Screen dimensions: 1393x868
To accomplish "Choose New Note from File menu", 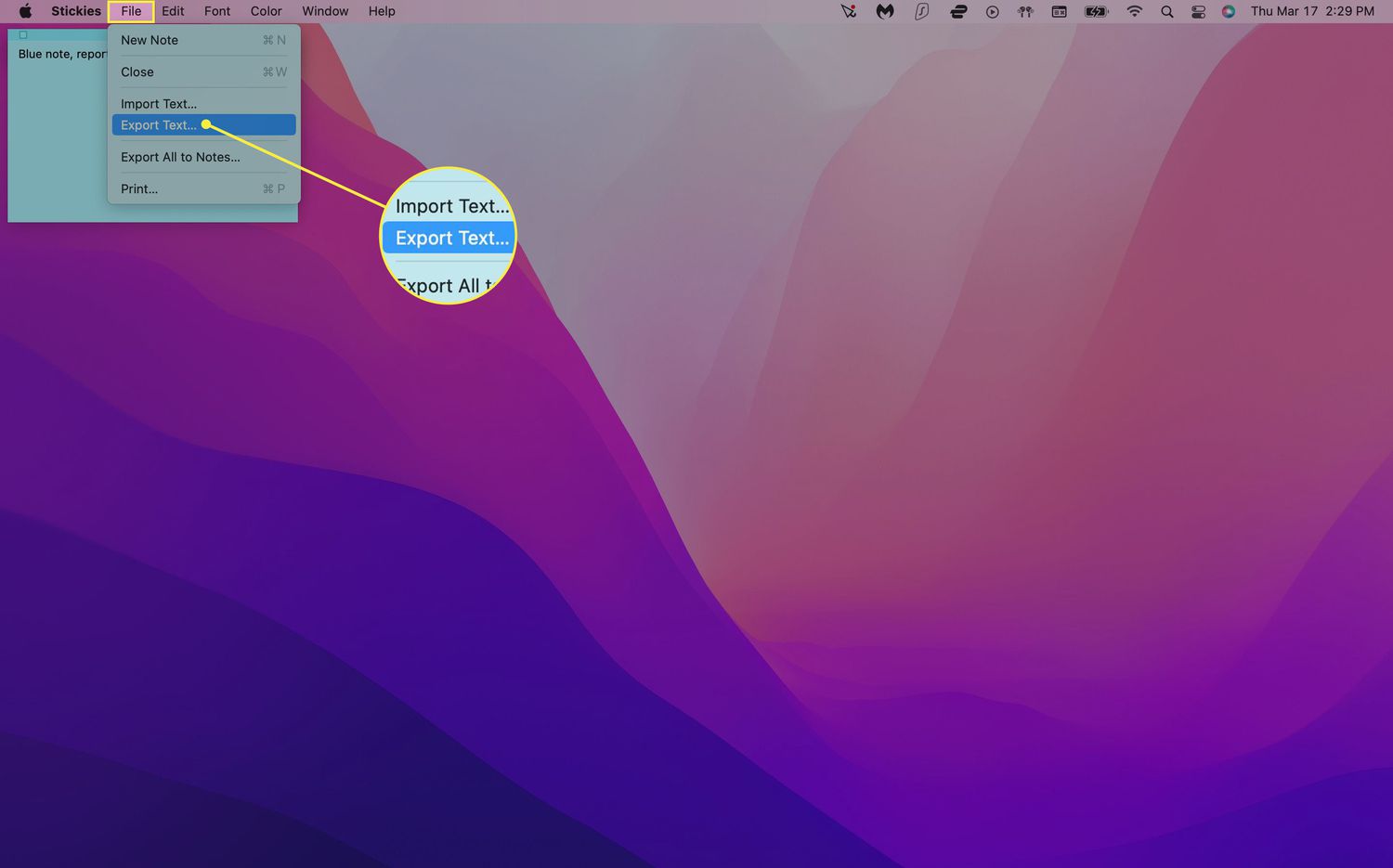I will coord(150,40).
